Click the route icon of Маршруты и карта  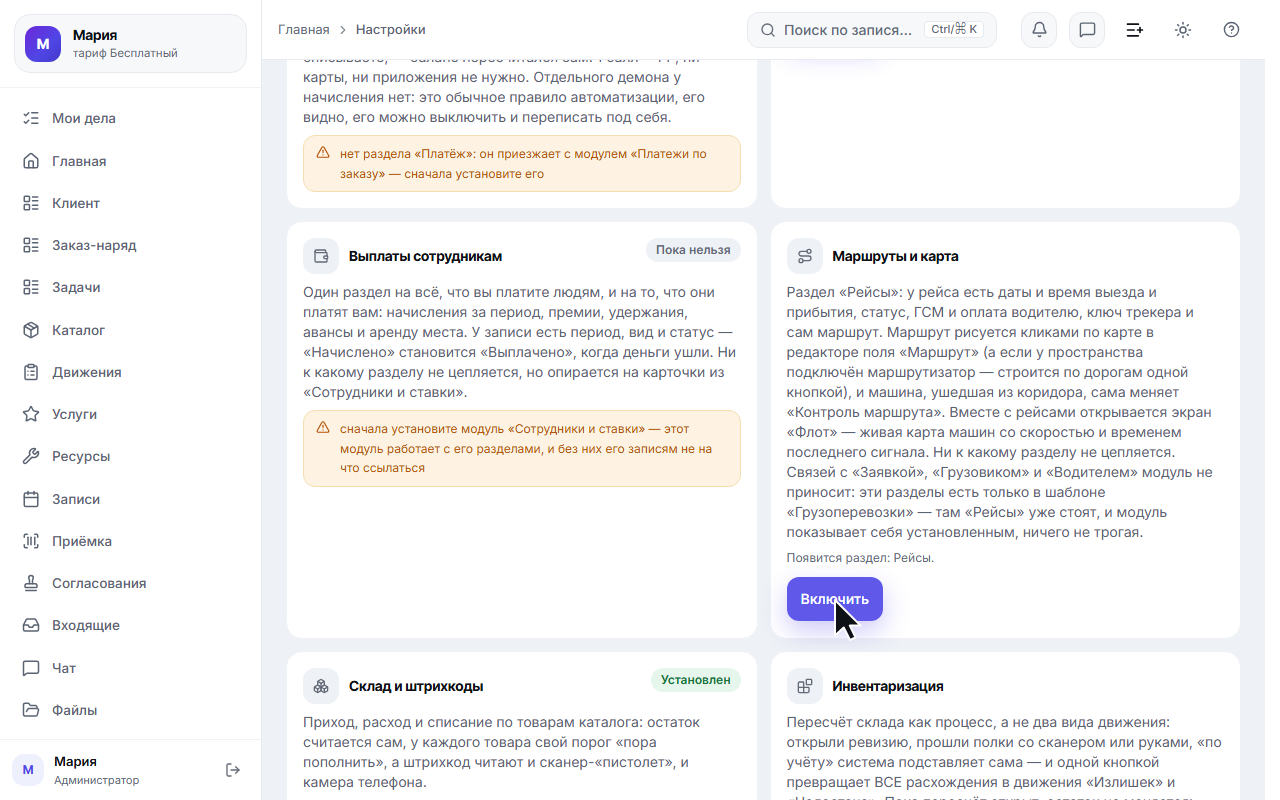[805, 256]
